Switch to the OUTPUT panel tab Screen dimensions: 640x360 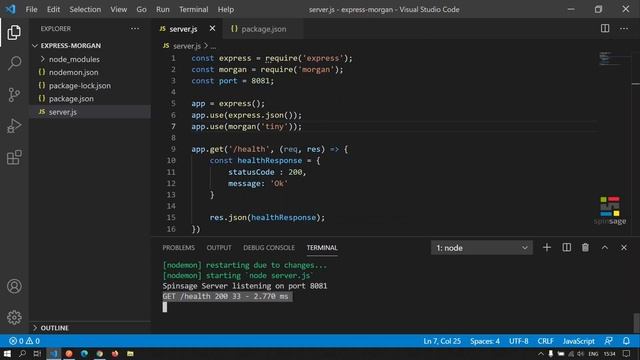pyautogui.click(x=219, y=248)
